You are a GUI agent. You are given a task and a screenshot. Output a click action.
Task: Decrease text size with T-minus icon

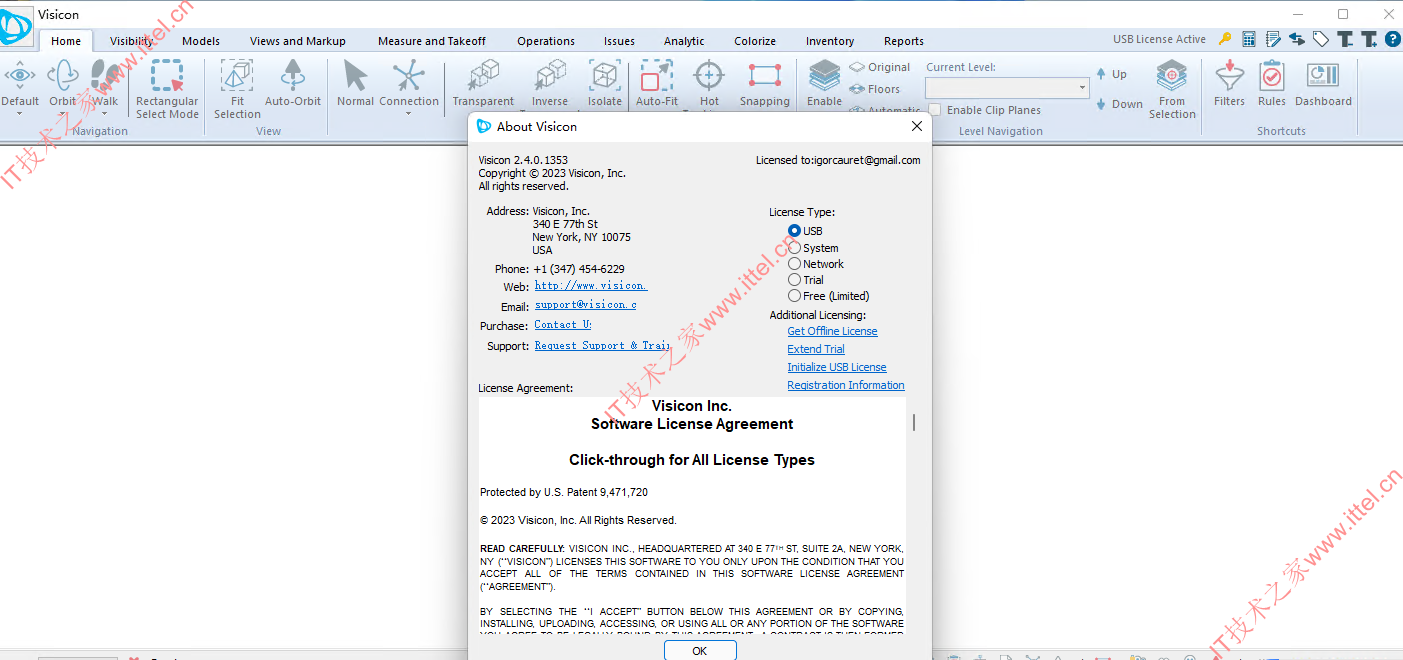[1345, 39]
